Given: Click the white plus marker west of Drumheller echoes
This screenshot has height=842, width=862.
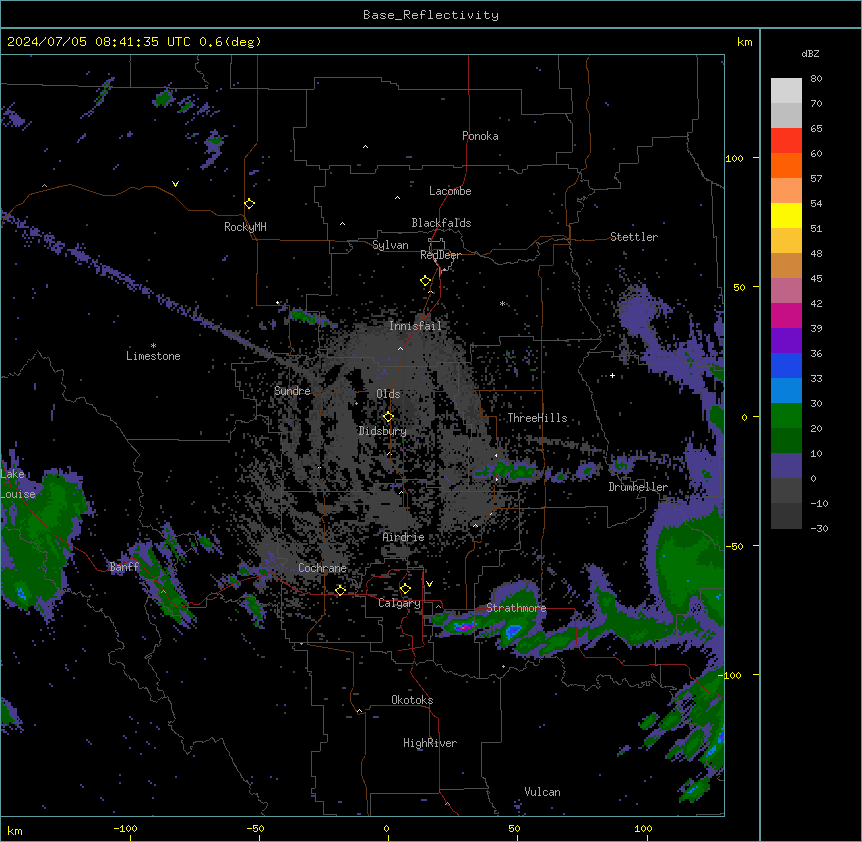Looking at the screenshot, I should coord(612,375).
